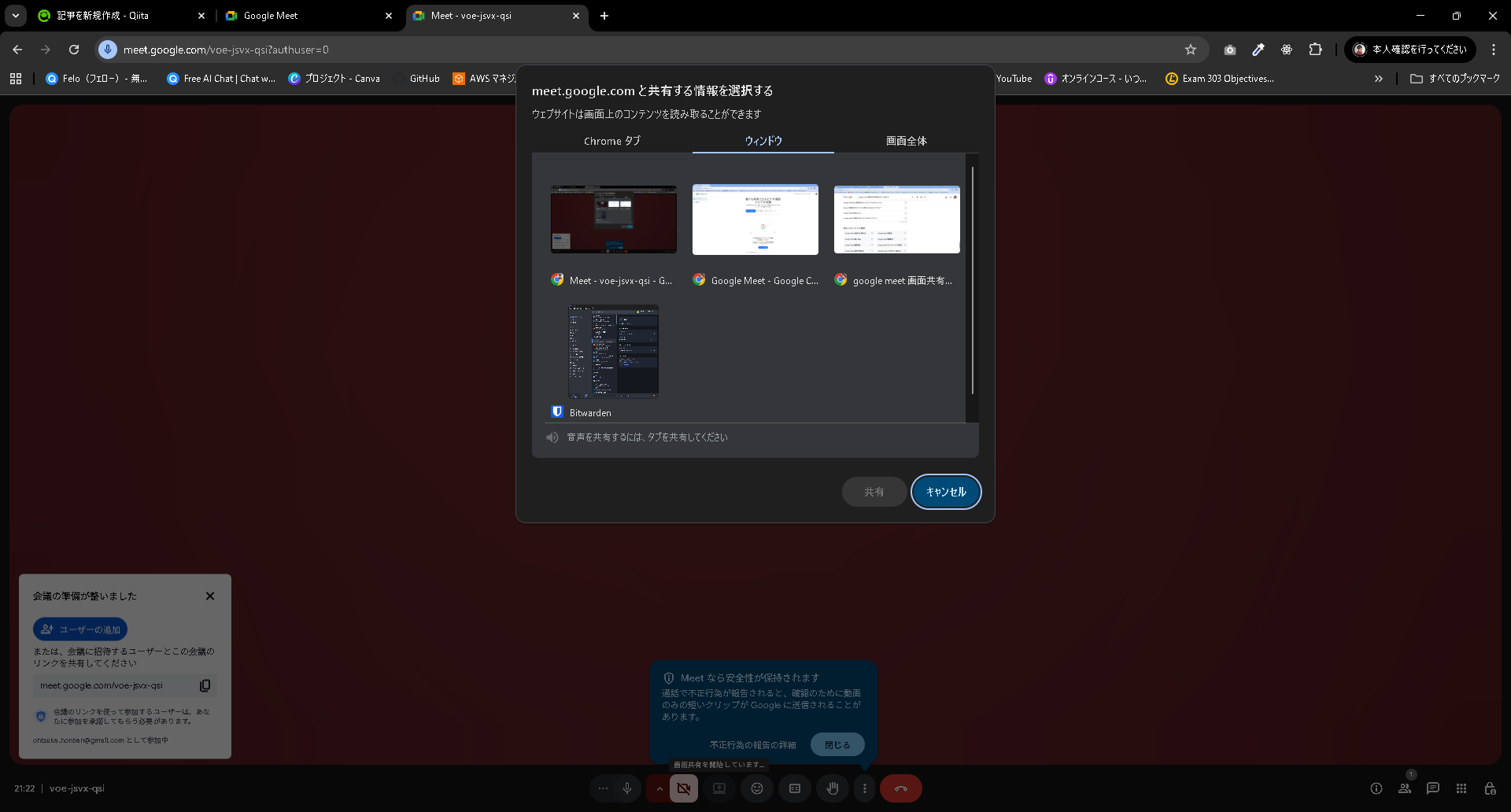
Task: Click the ユーザーの追加 button
Action: pyautogui.click(x=80, y=629)
